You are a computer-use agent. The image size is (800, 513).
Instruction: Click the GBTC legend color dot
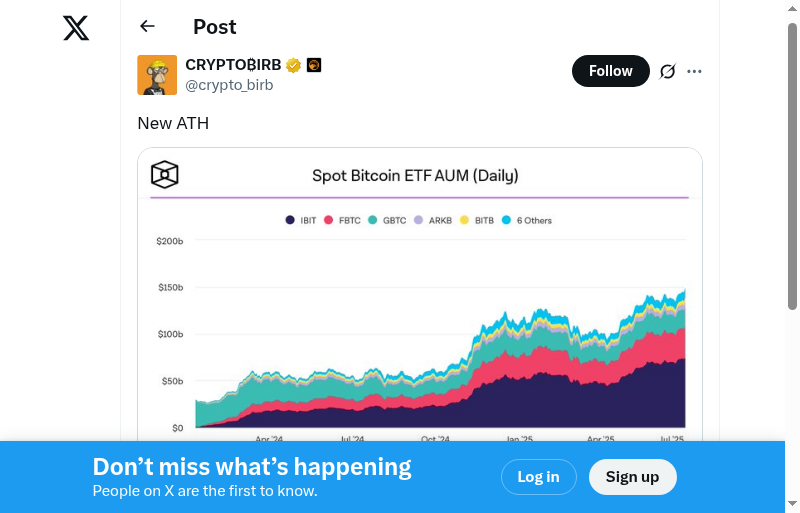[x=372, y=220]
